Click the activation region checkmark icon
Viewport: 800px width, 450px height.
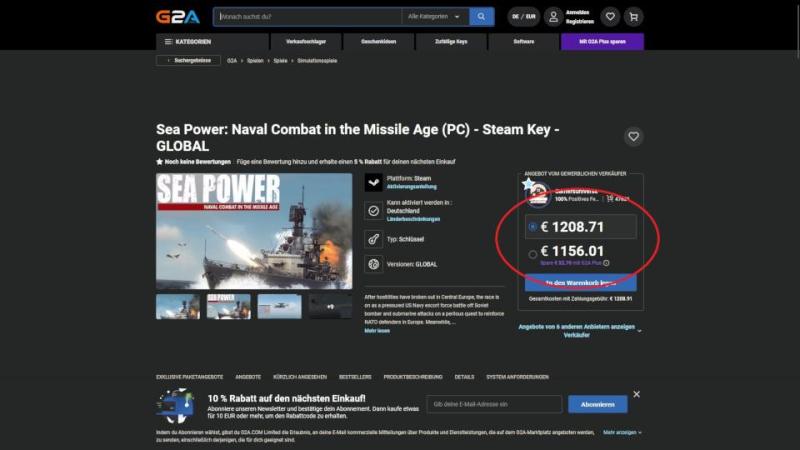(x=373, y=211)
